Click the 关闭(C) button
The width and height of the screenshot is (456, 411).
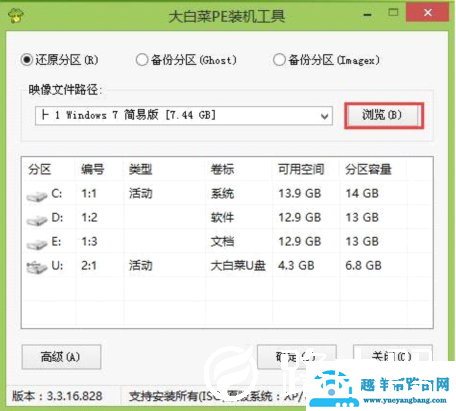pyautogui.click(x=393, y=357)
